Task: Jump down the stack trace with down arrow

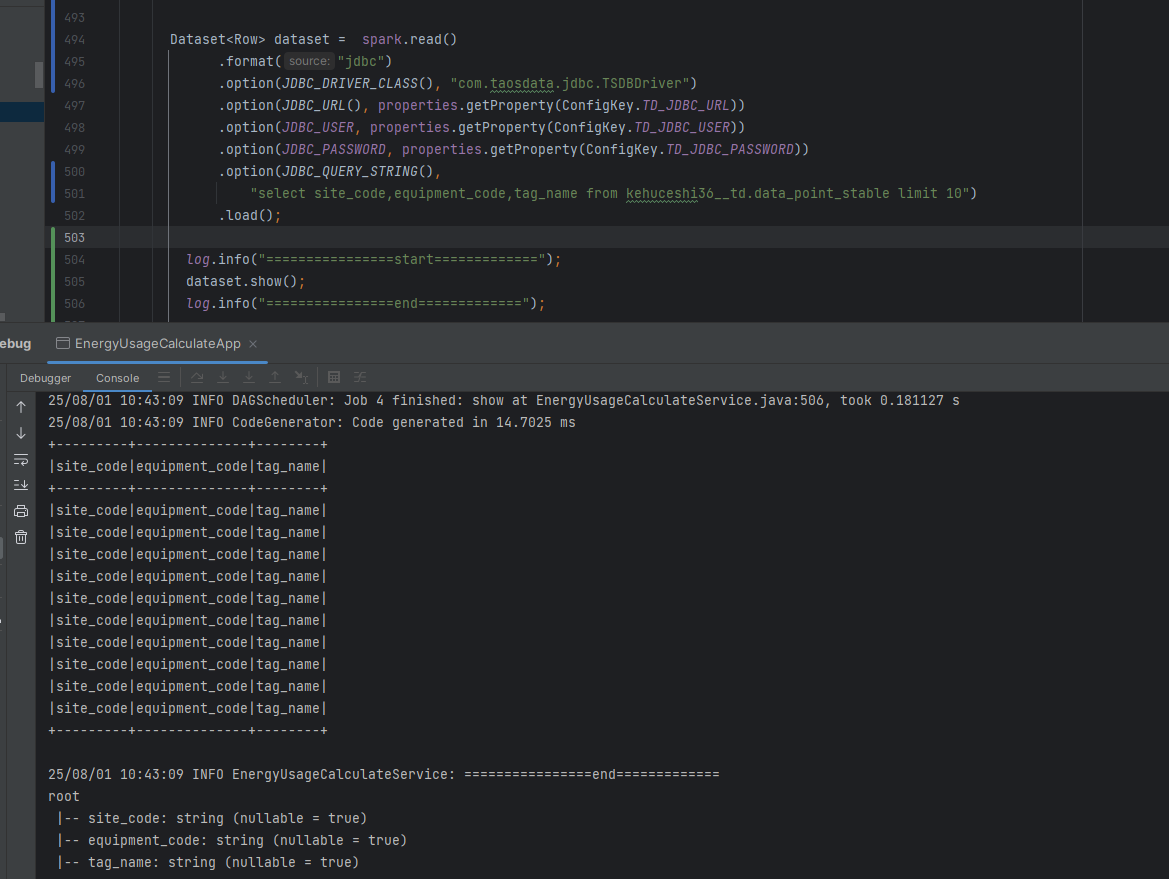Action: click(x=21, y=433)
